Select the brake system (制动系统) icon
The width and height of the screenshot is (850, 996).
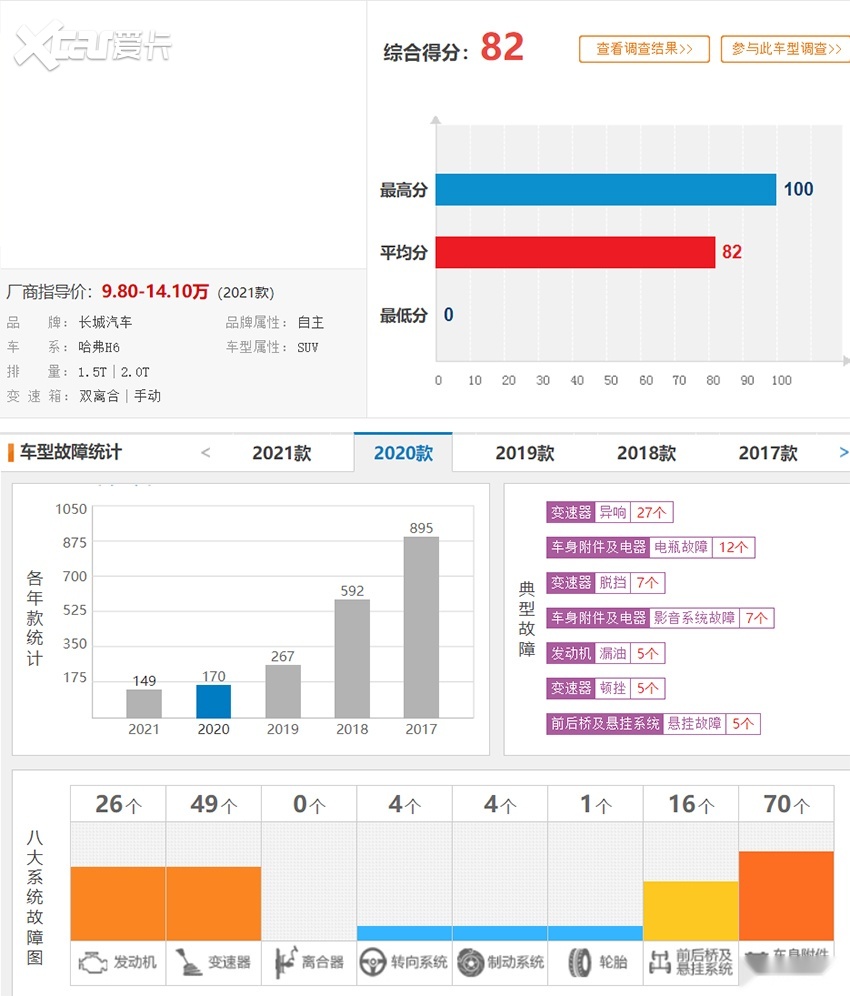[x=470, y=963]
